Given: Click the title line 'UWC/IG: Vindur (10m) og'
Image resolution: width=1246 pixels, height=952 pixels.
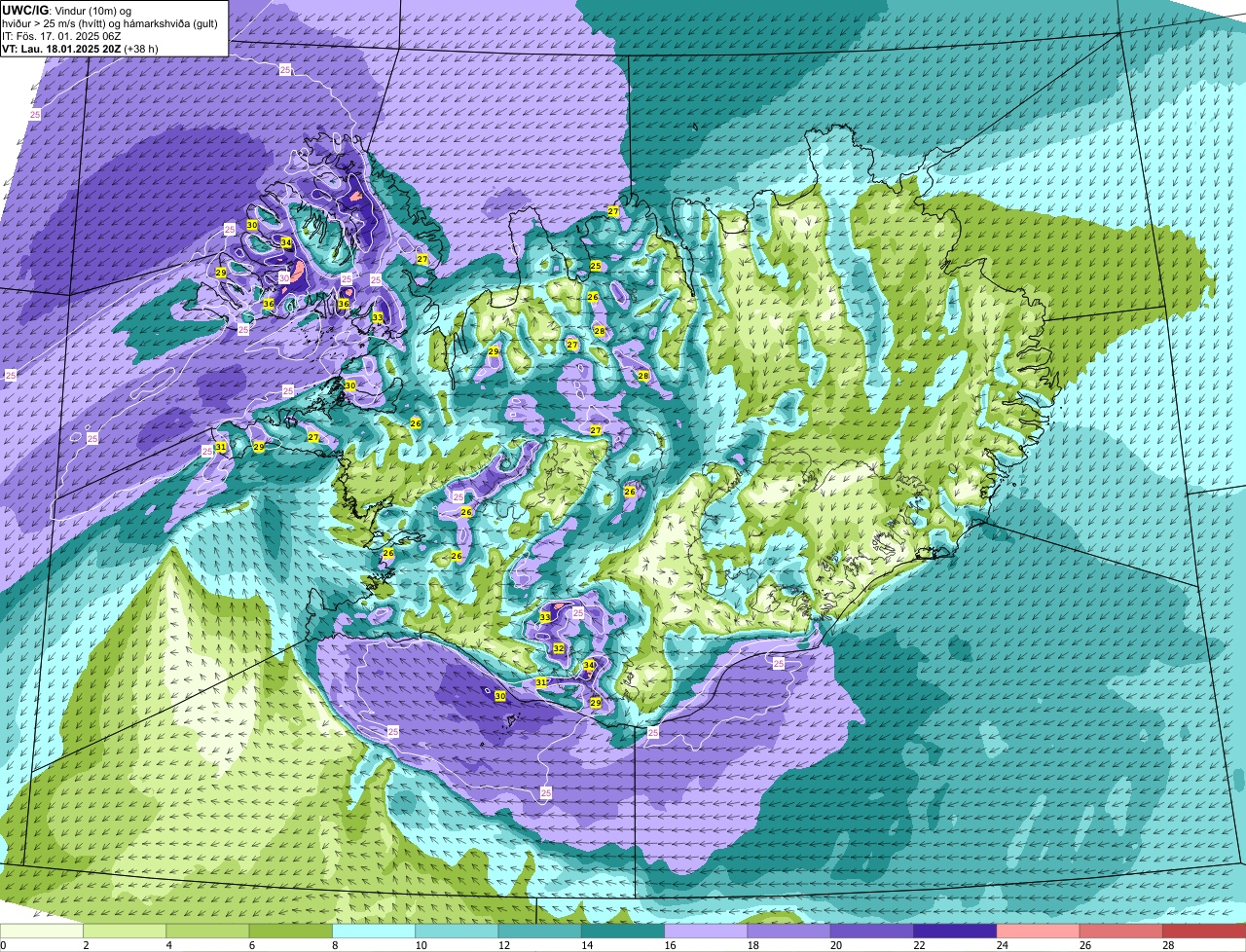Looking at the screenshot, I should coord(68,9).
